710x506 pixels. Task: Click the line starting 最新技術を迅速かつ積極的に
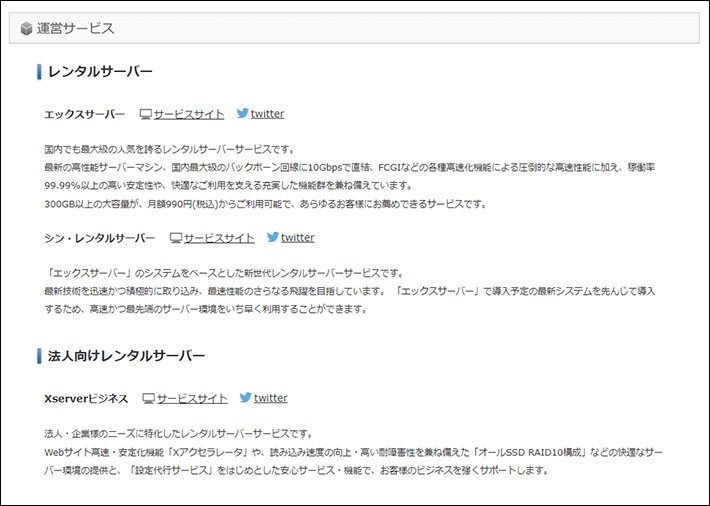[x=350, y=291]
